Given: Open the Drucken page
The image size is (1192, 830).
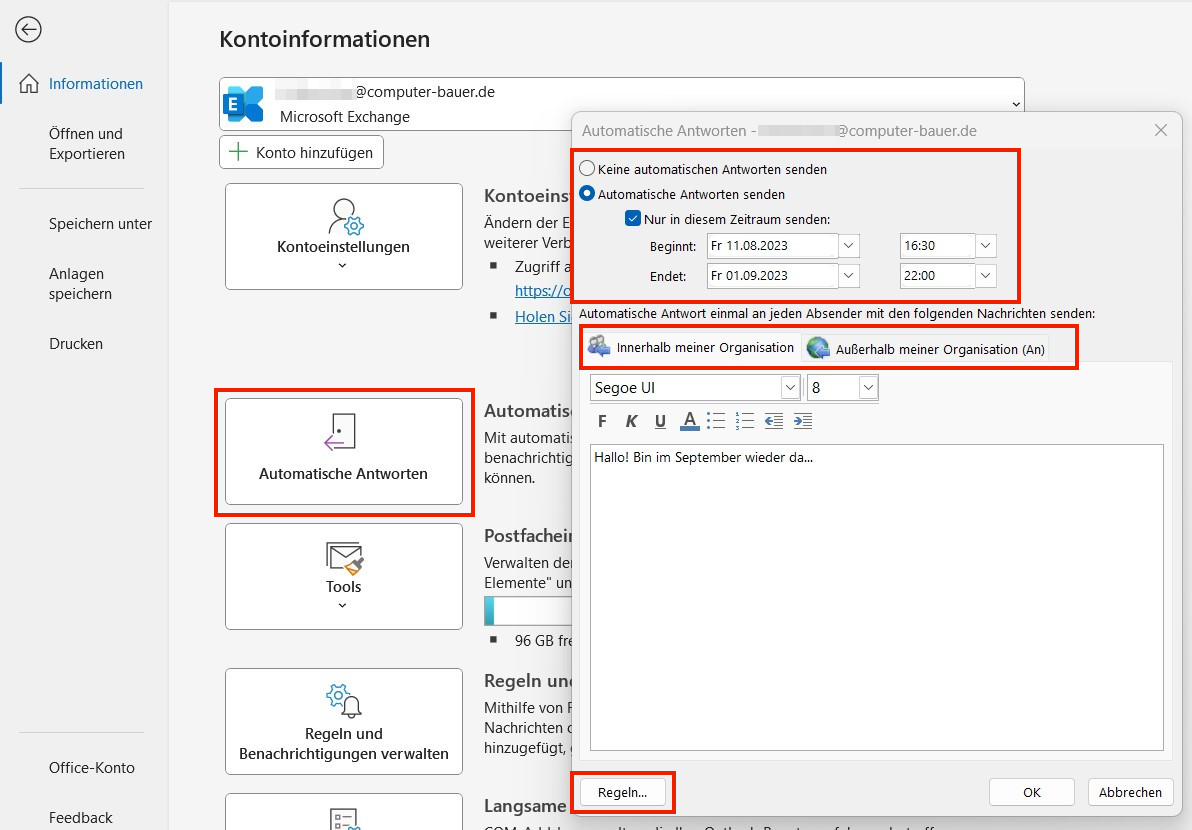Looking at the screenshot, I should coord(76,344).
